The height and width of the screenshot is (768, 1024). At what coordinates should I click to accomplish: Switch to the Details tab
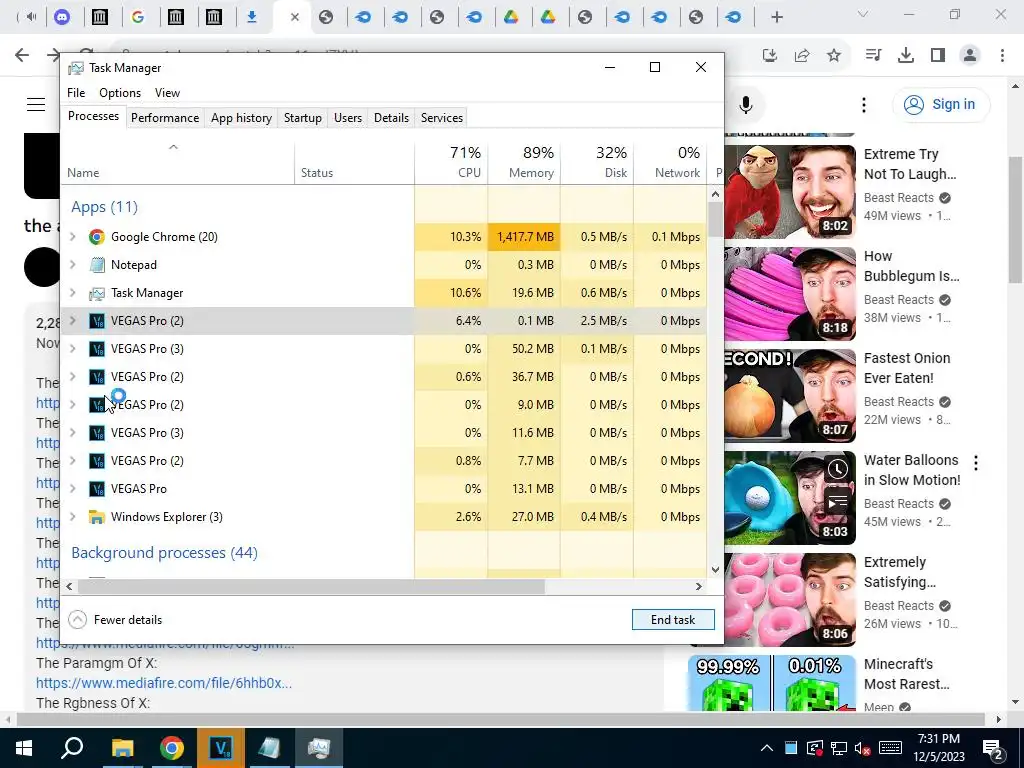pyautogui.click(x=391, y=118)
